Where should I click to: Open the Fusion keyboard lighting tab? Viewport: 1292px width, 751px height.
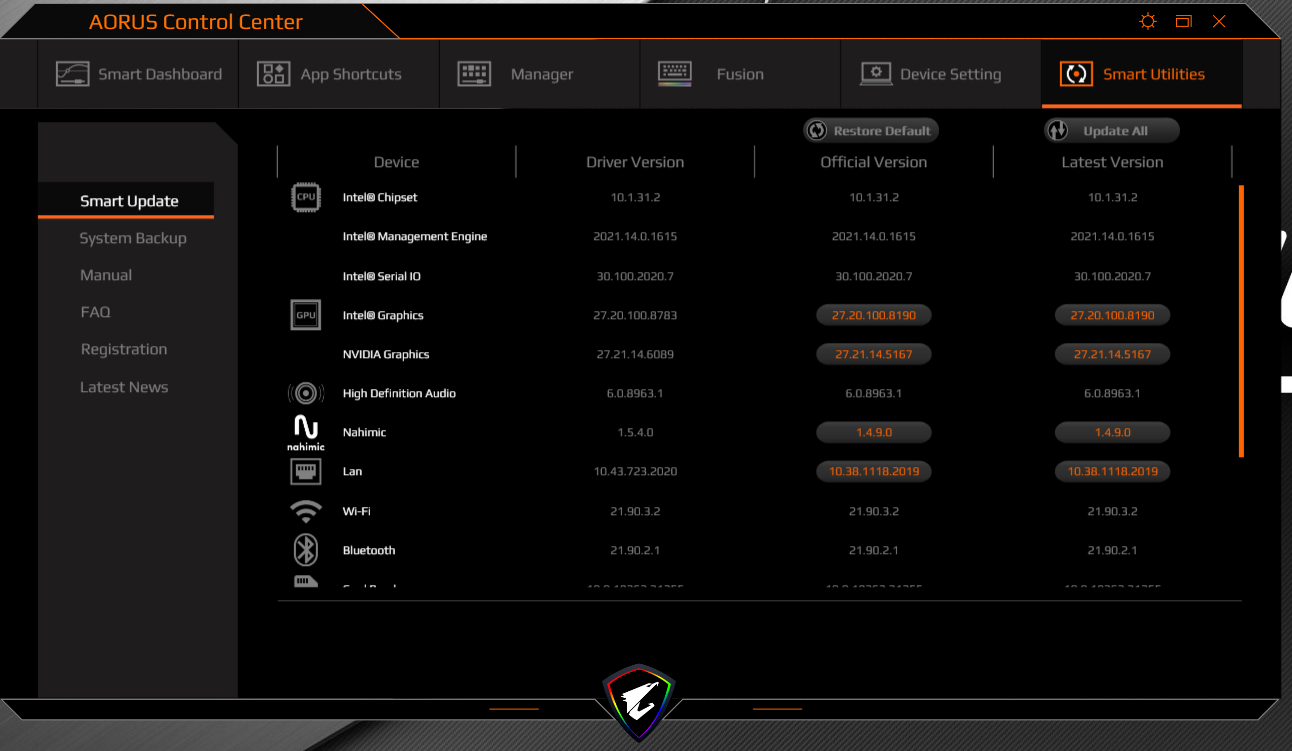(741, 74)
